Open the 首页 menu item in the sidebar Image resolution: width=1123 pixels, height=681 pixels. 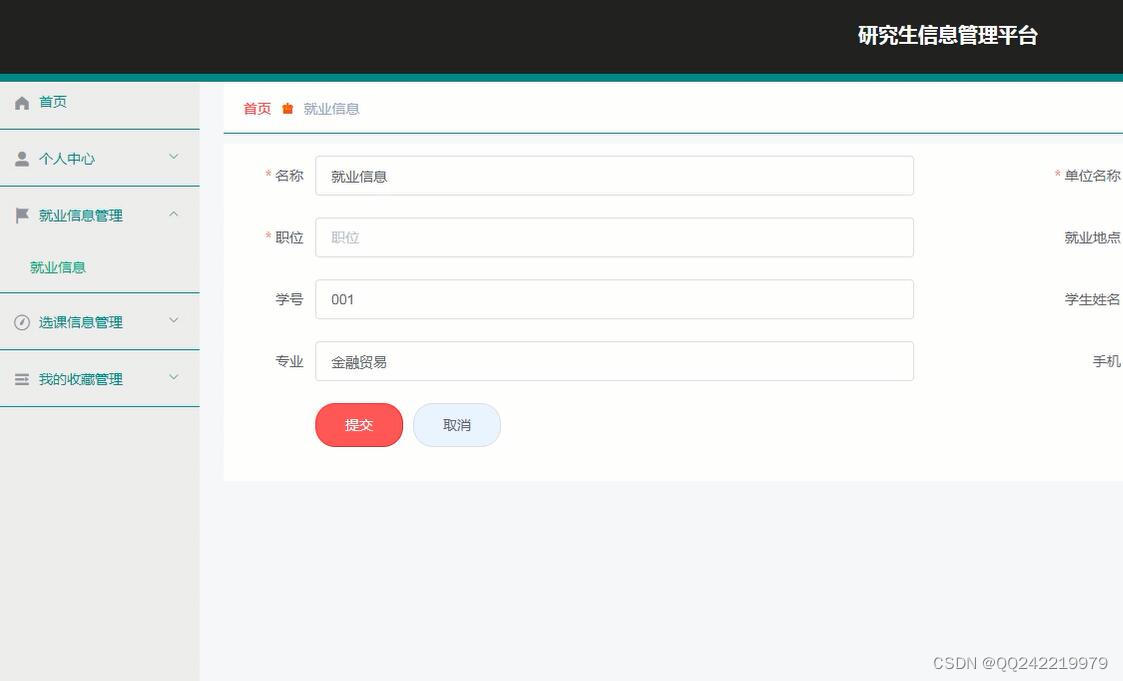click(53, 102)
